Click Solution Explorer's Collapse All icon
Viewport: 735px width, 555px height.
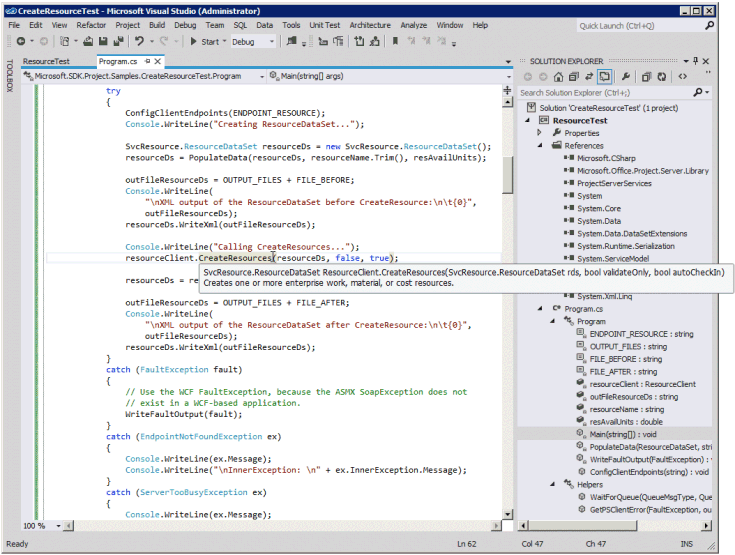(x=573, y=76)
